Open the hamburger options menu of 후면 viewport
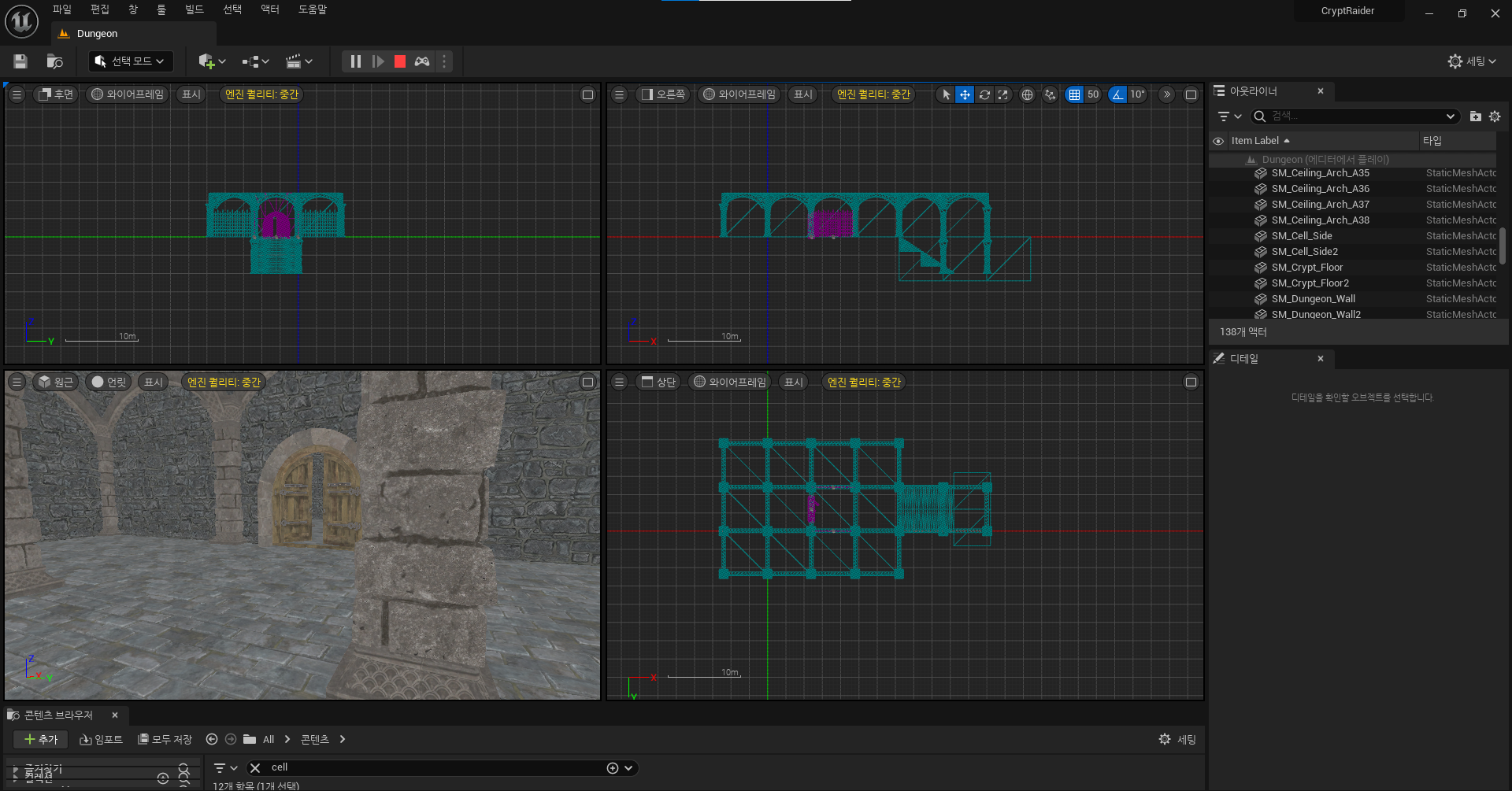 point(17,94)
